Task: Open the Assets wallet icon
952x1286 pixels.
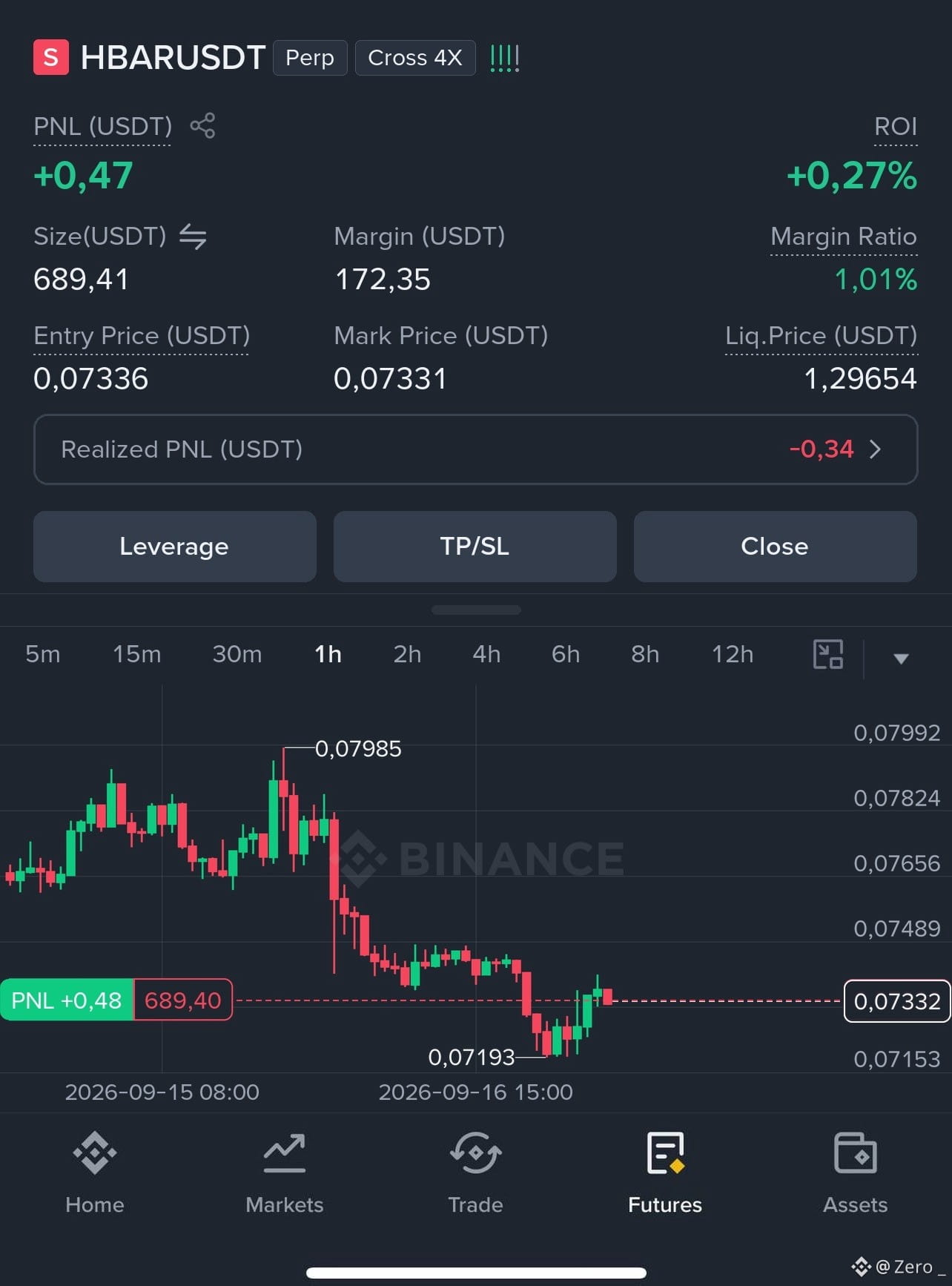Action: tap(856, 1153)
